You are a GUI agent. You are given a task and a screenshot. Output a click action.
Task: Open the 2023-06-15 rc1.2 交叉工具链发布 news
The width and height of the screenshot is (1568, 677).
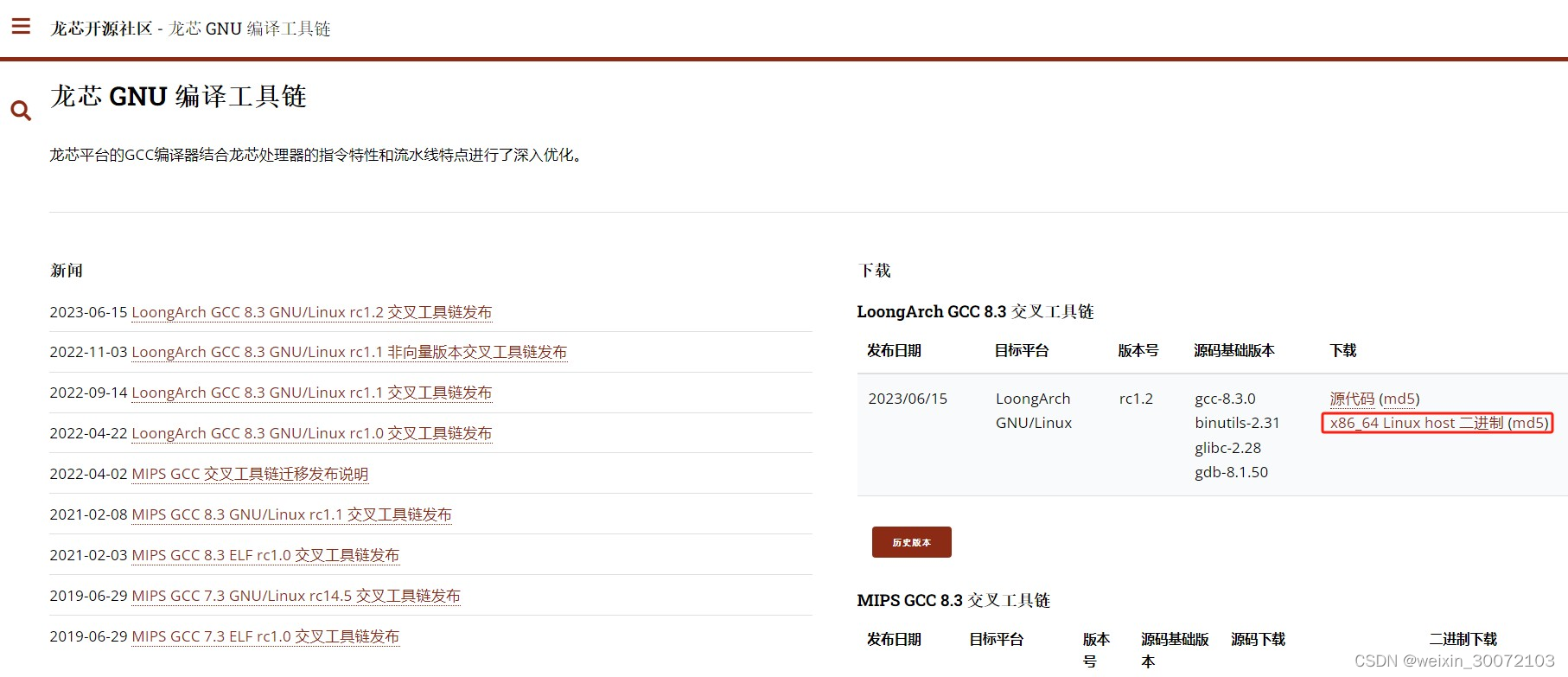click(x=311, y=312)
